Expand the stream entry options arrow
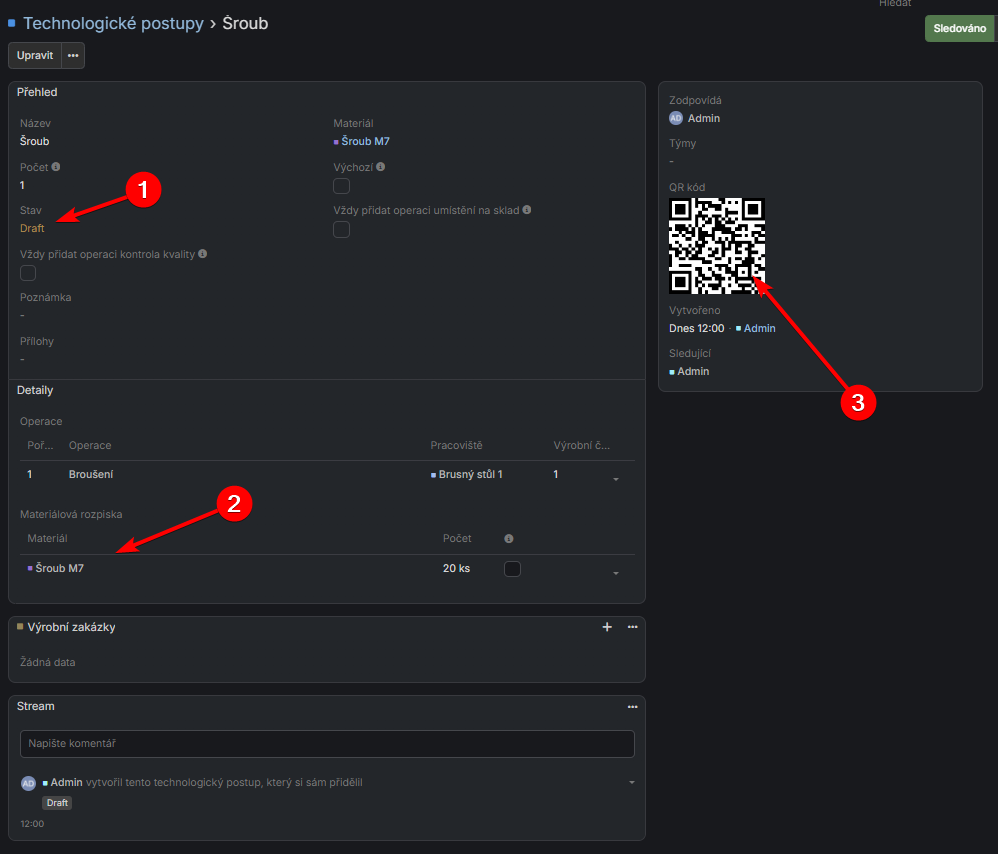998x854 pixels. (x=631, y=782)
